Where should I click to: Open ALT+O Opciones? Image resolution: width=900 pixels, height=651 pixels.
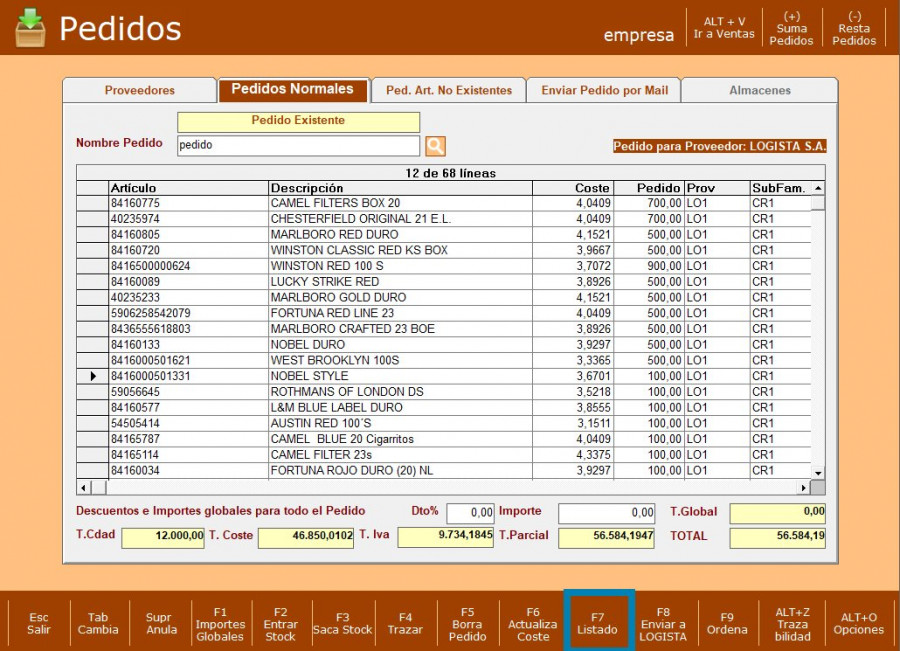858,623
